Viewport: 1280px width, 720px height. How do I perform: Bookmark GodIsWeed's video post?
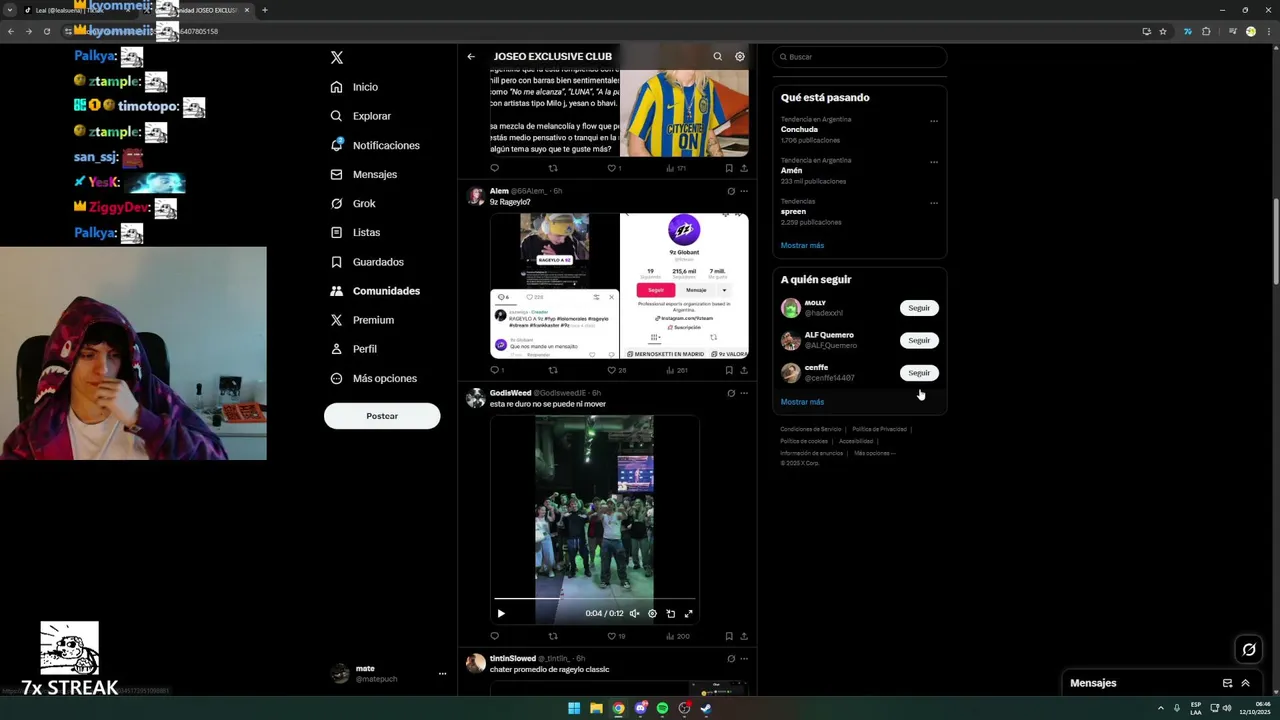coord(729,636)
